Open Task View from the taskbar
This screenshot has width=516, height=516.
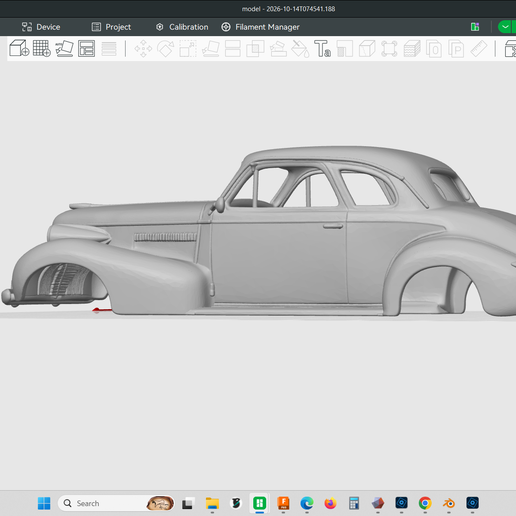(187, 503)
